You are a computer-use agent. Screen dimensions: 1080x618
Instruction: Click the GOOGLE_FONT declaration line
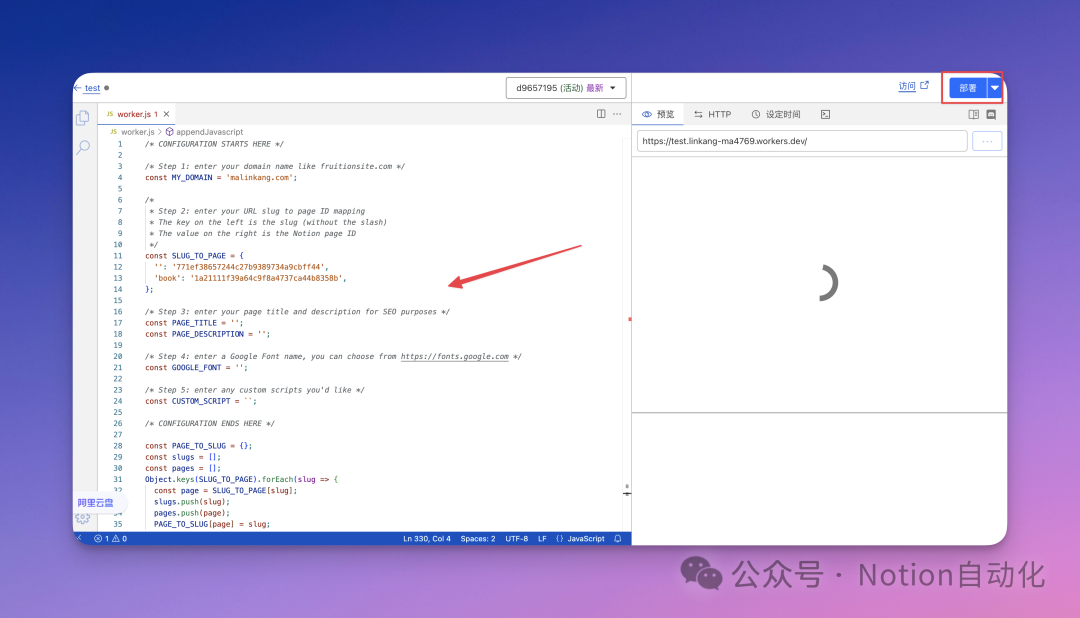[196, 367]
